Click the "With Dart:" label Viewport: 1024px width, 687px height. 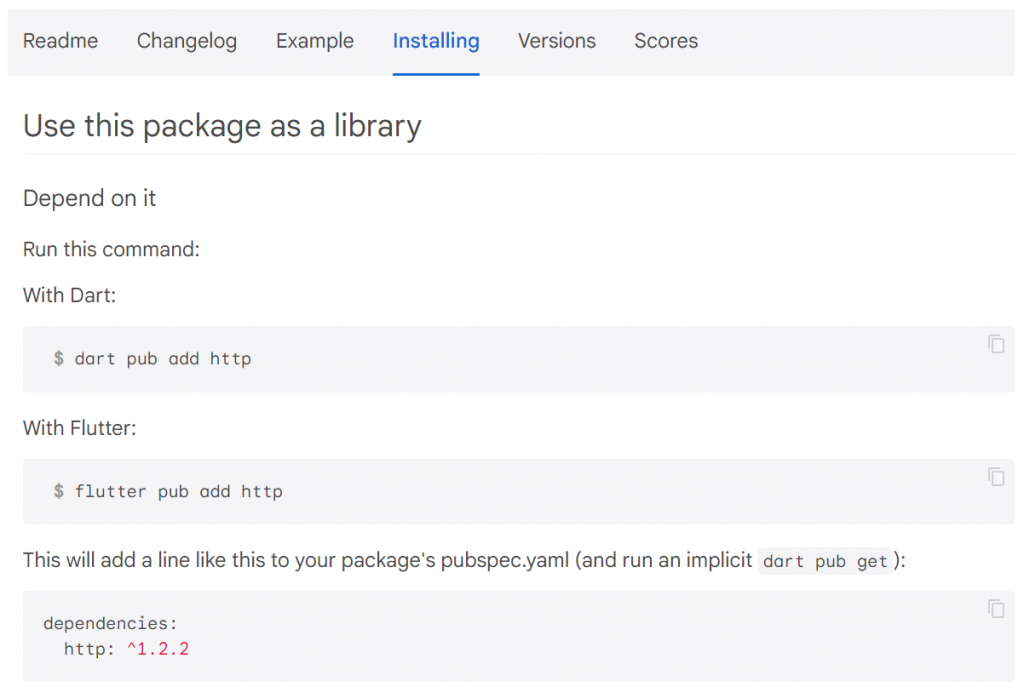70,295
